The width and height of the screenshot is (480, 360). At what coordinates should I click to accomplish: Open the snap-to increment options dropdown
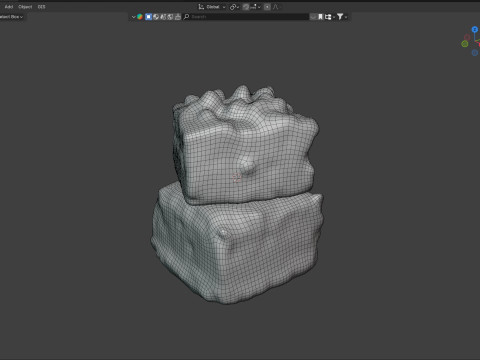255,7
